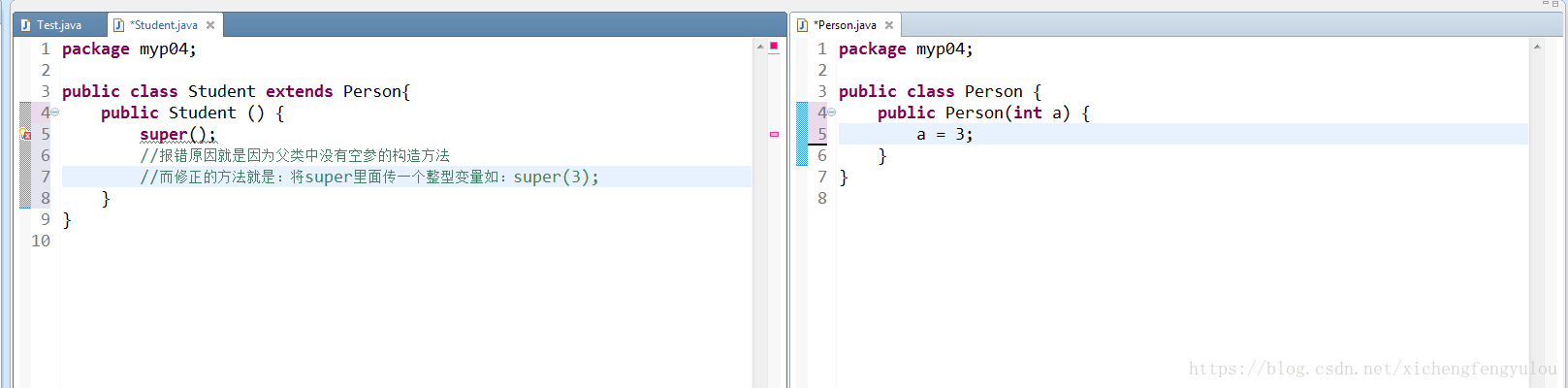Click 'package myp04;' in Student.java
This screenshot has height=388, width=1568.
[x=129, y=48]
